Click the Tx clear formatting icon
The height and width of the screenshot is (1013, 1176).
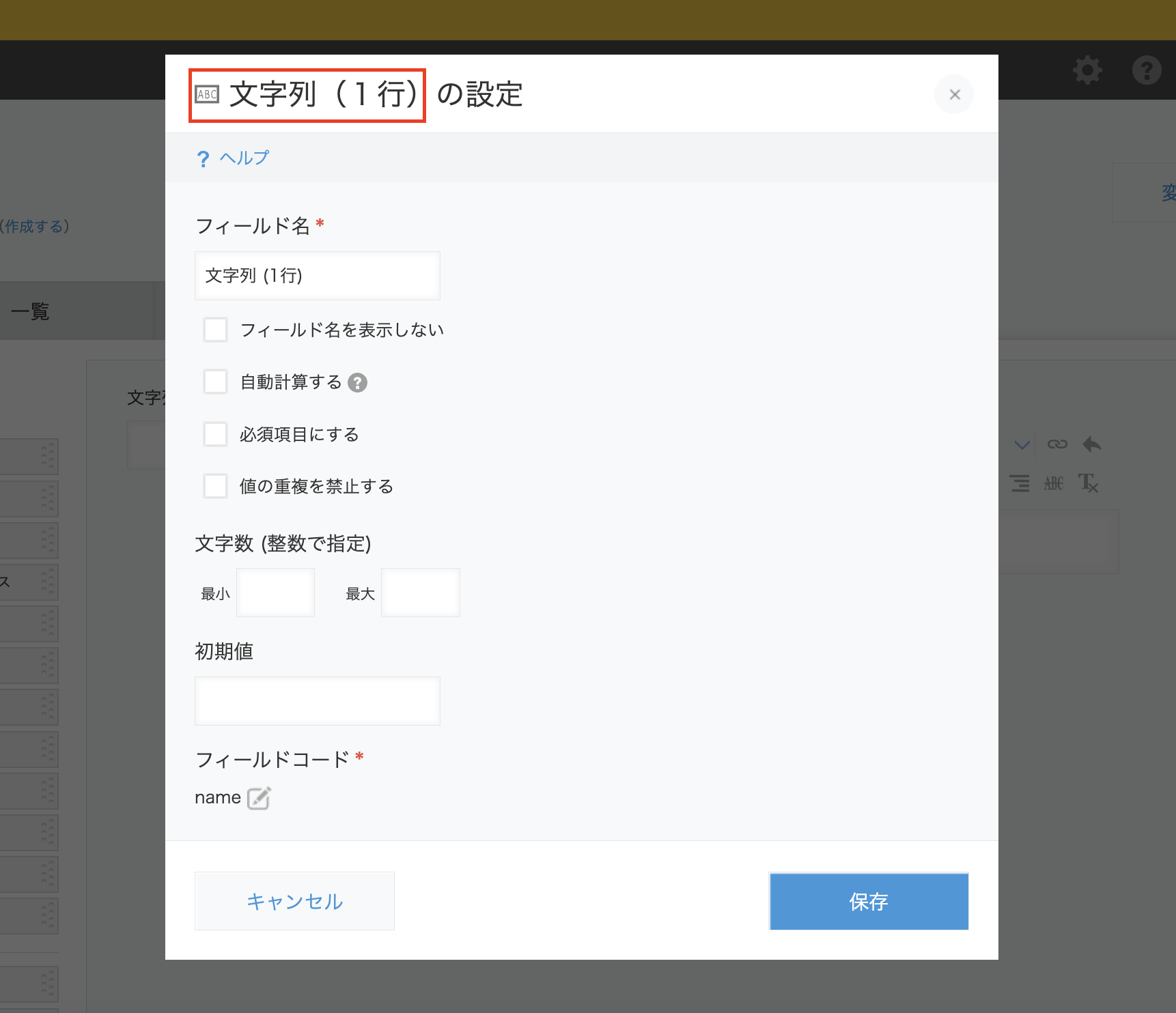(x=1089, y=484)
